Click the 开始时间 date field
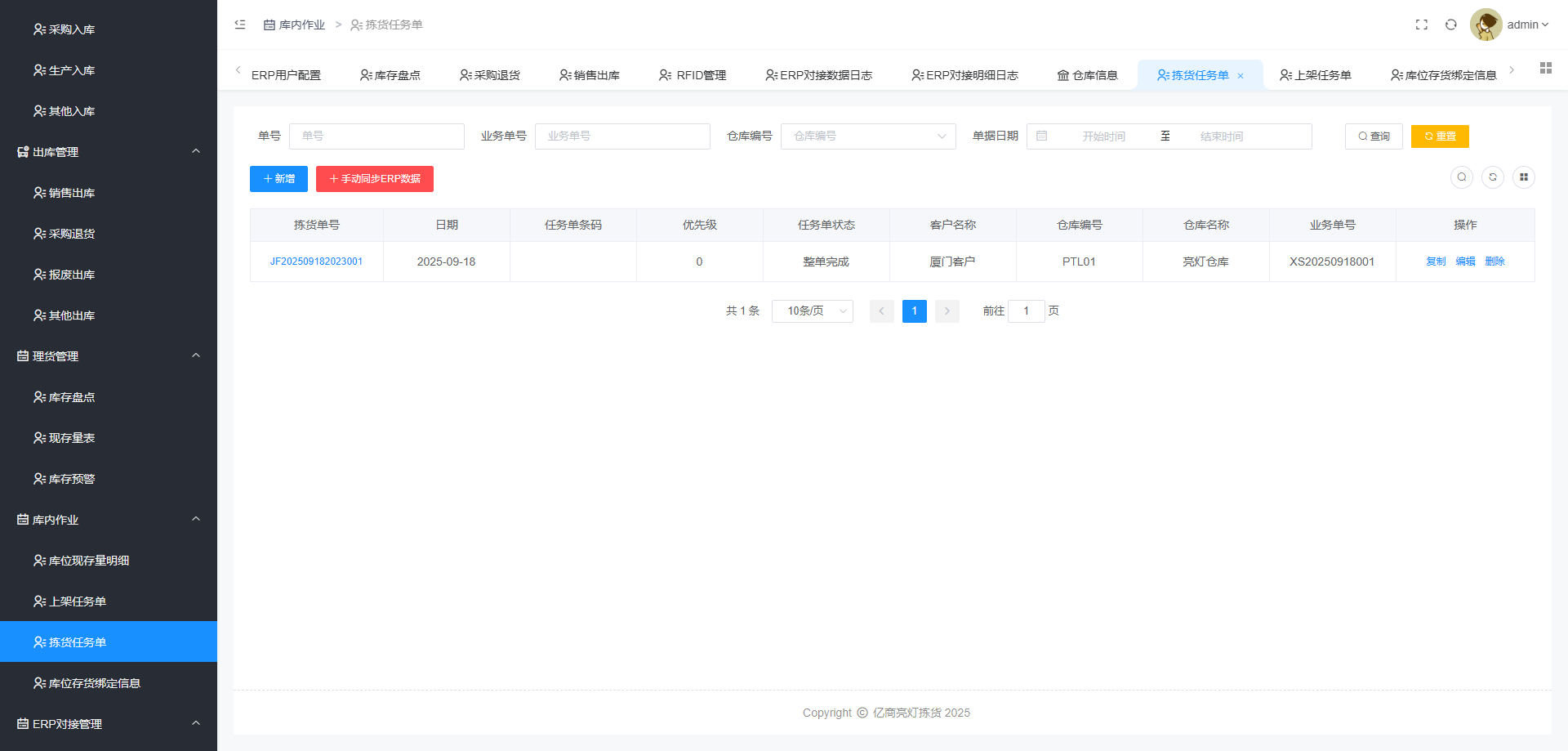Screen dimensions: 1568x751 [x=1103, y=136]
